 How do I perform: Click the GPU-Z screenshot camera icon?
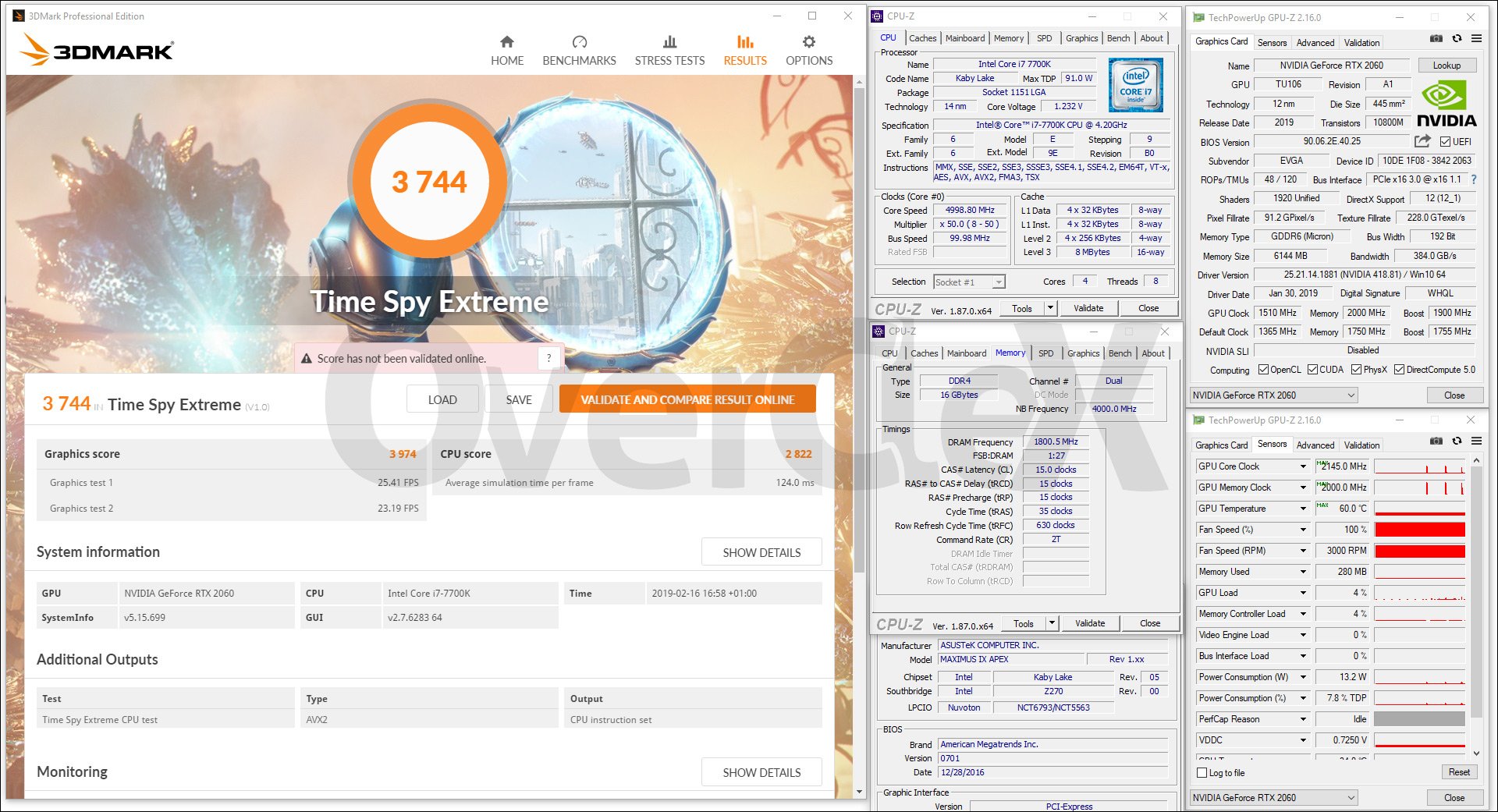point(1436,38)
